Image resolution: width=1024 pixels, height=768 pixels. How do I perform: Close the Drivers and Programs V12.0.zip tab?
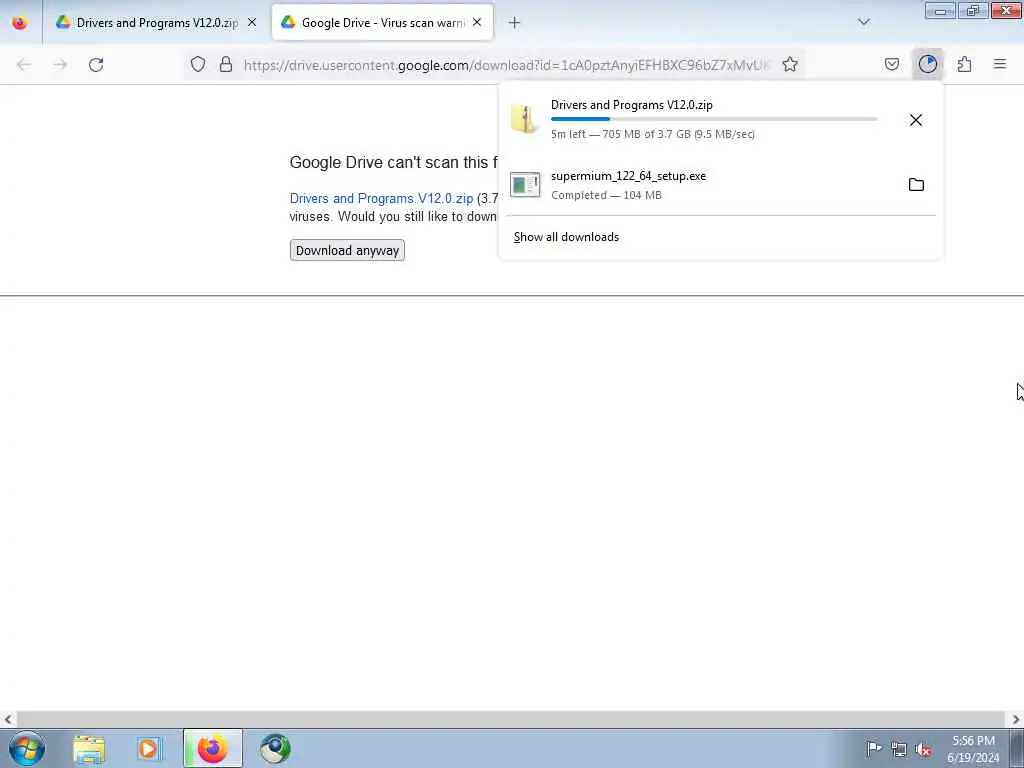252,23
